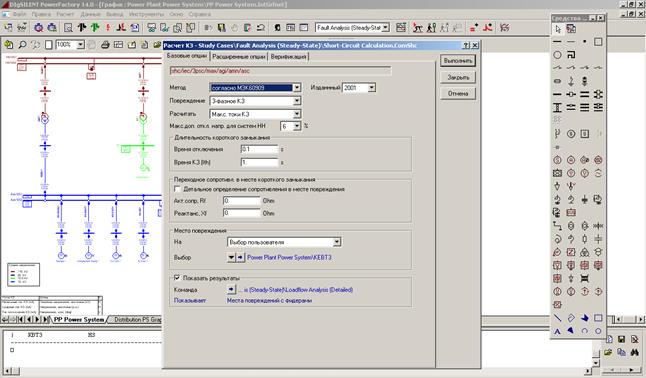646x378 pixels.
Task: Click the dialog's question mark help icon
Action: tap(466, 45)
